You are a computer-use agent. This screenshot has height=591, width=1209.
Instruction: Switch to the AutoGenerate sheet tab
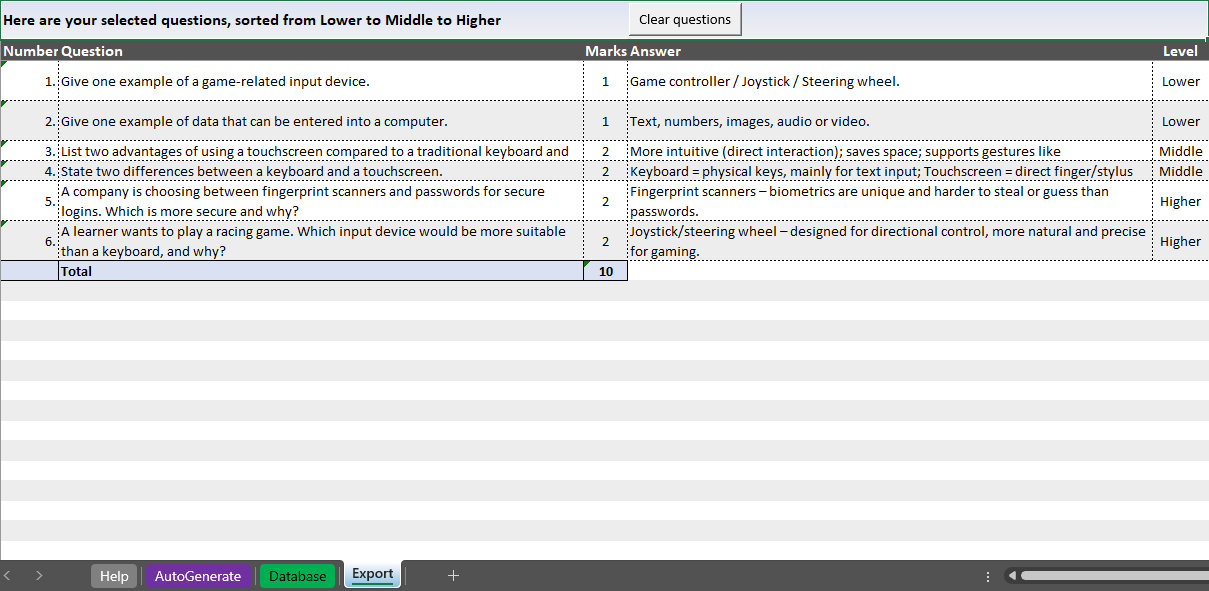pos(198,576)
